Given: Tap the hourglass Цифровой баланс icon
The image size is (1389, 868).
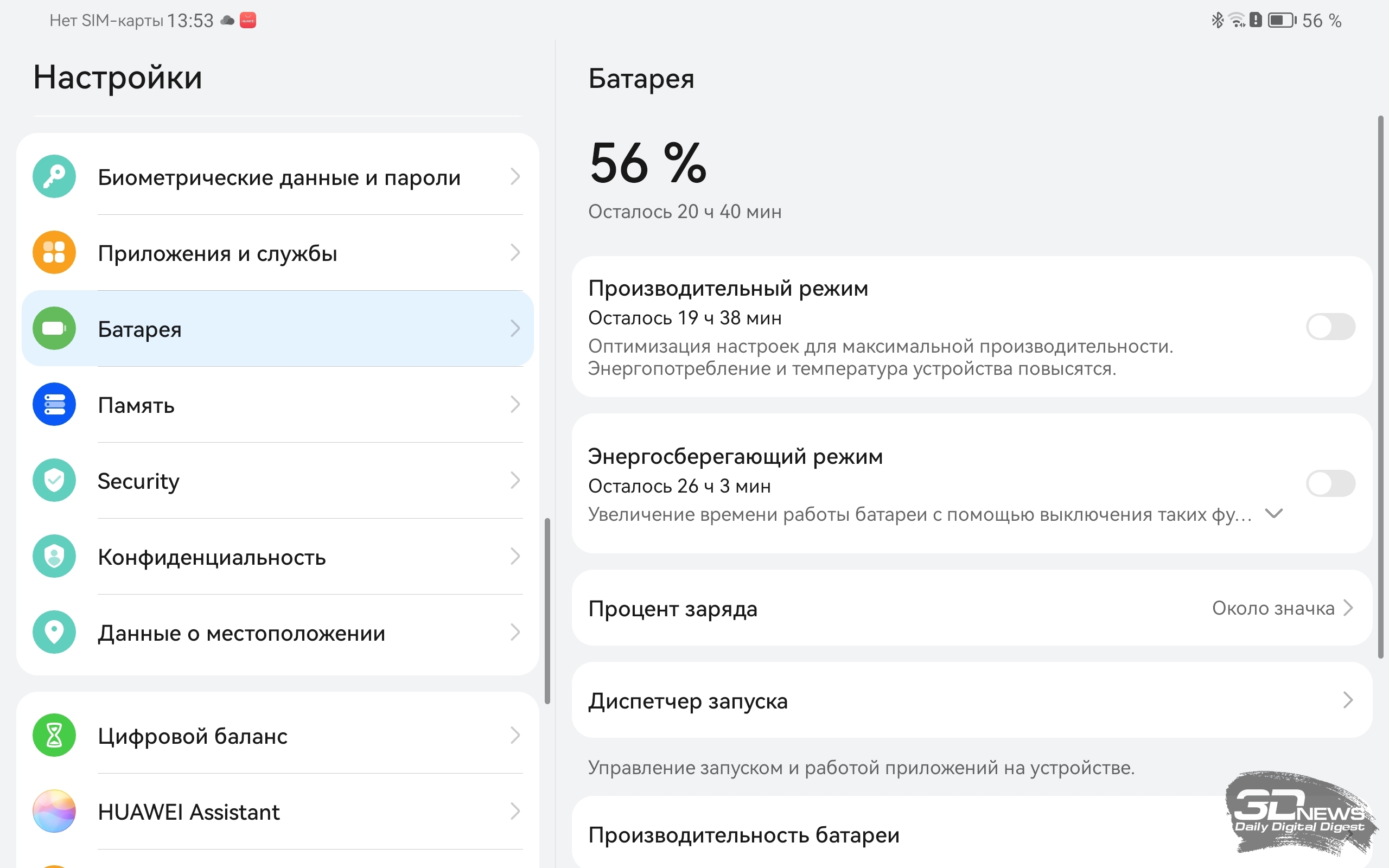Looking at the screenshot, I should [x=54, y=736].
